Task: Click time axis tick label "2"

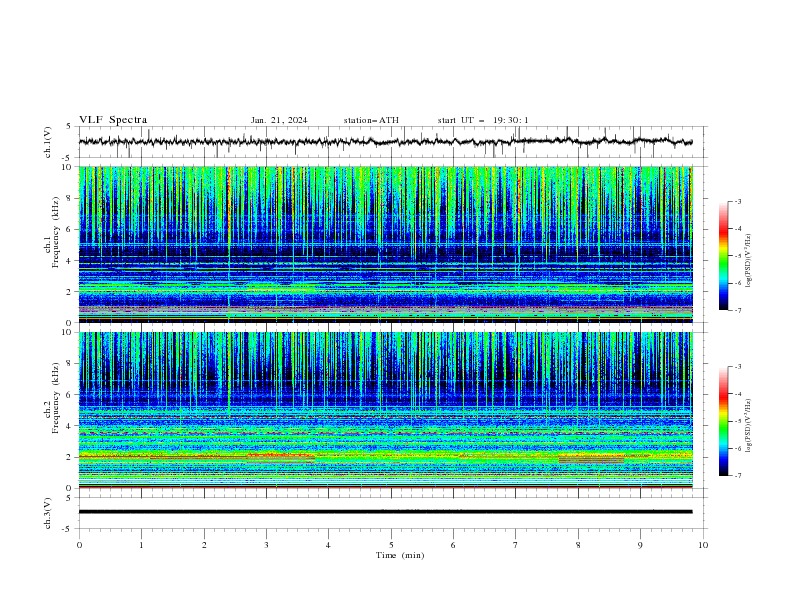Action: point(204,545)
